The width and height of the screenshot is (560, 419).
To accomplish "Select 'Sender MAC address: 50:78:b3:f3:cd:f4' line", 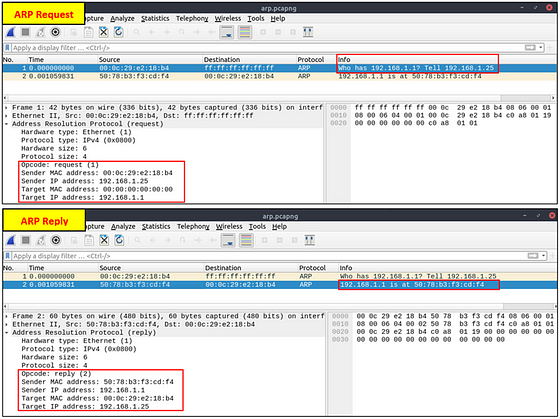I will pyautogui.click(x=98, y=382).
